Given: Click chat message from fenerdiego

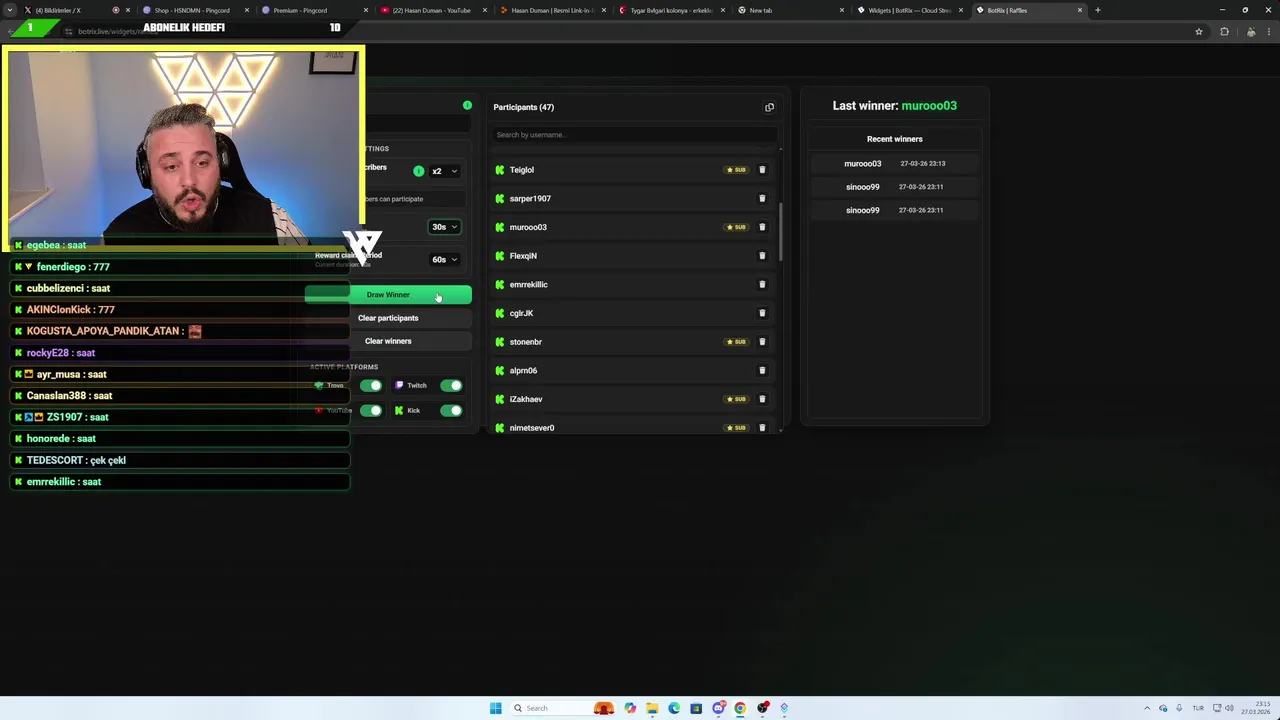Looking at the screenshot, I should coord(180,267).
